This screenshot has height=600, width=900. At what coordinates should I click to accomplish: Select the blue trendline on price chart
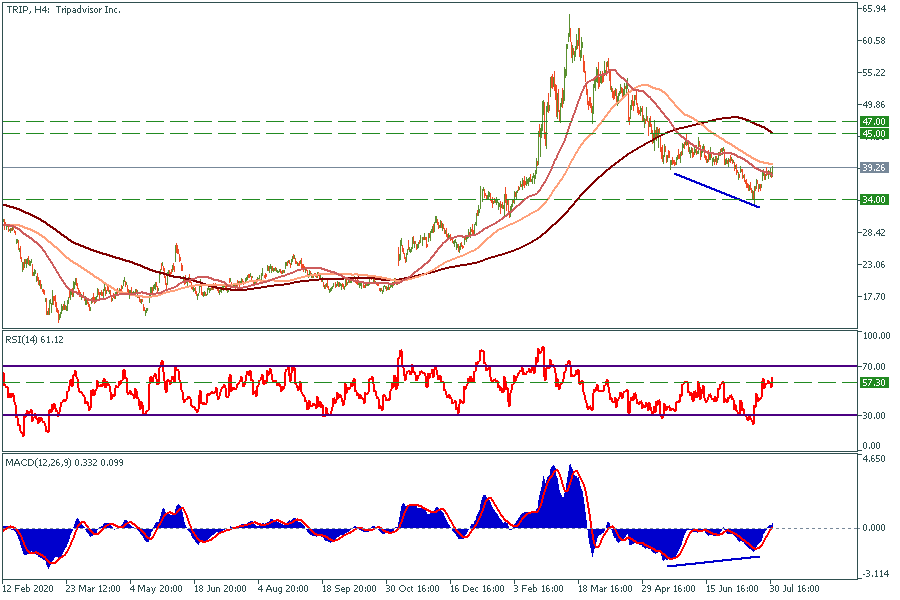[x=716, y=190]
